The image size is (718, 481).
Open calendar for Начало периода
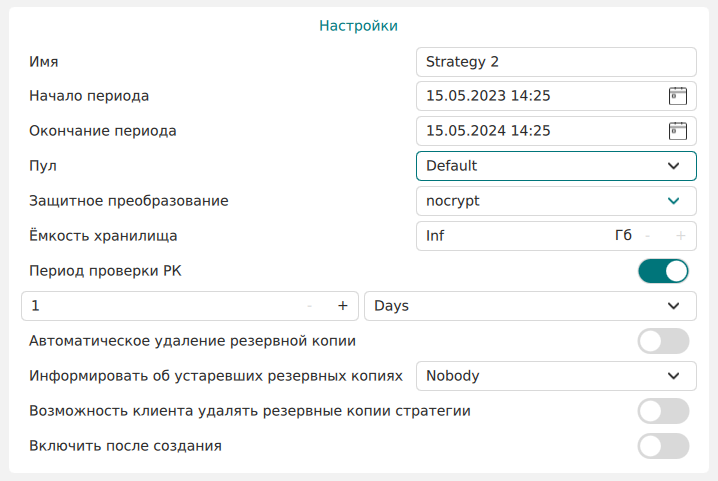click(x=678, y=96)
